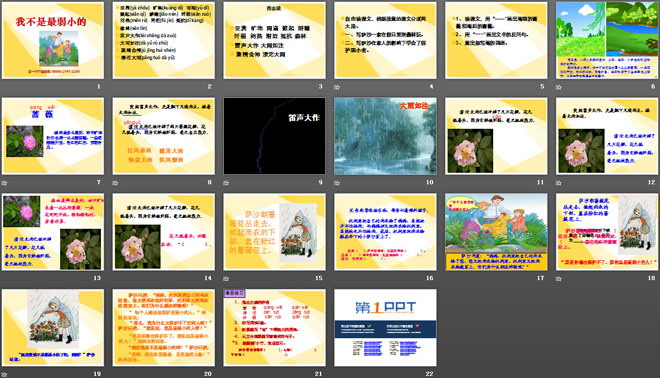Click the animation star icon under slide 6
Screen dimensions: 660x378
tap(559, 87)
